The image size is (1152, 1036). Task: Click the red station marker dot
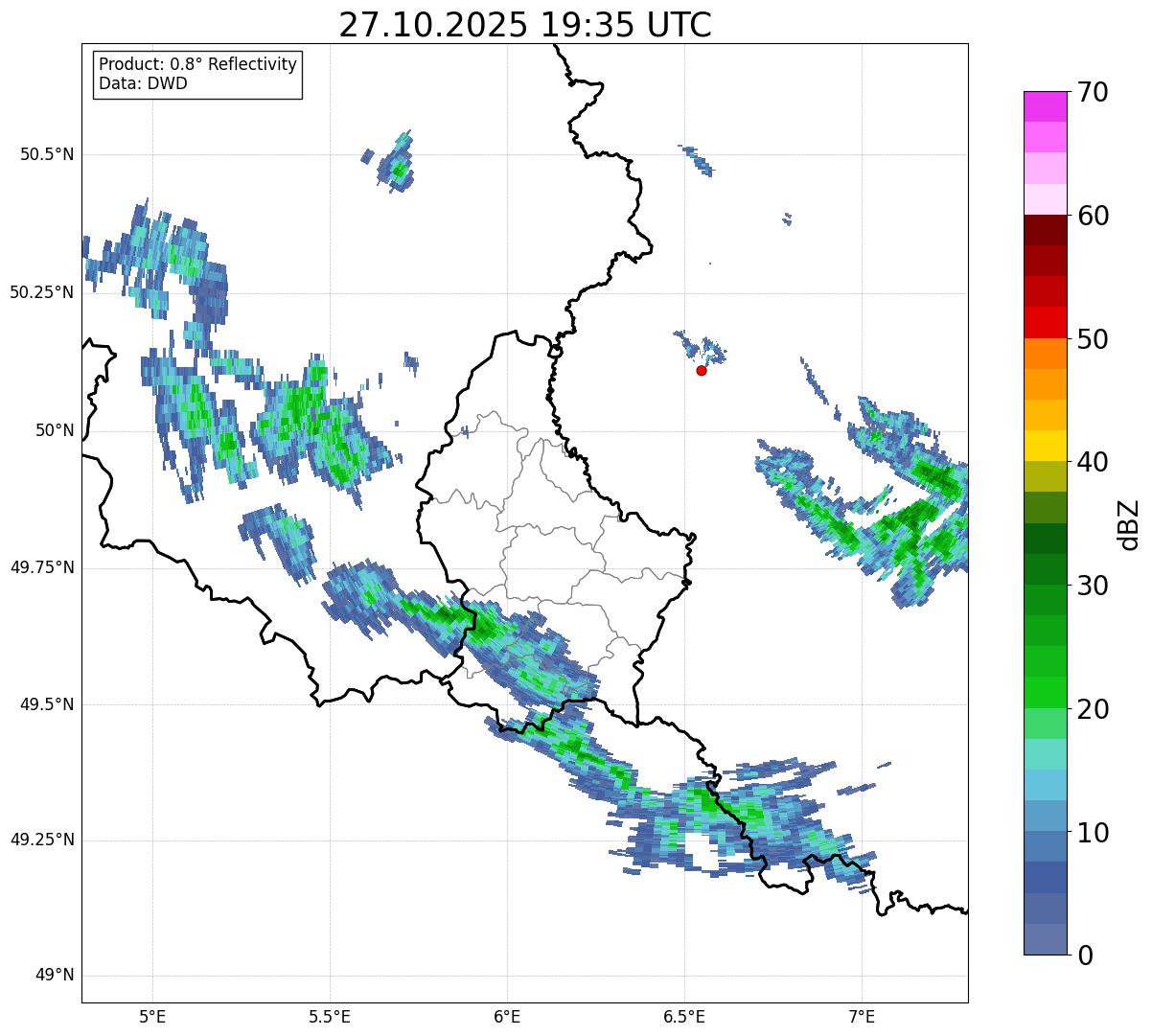click(702, 370)
